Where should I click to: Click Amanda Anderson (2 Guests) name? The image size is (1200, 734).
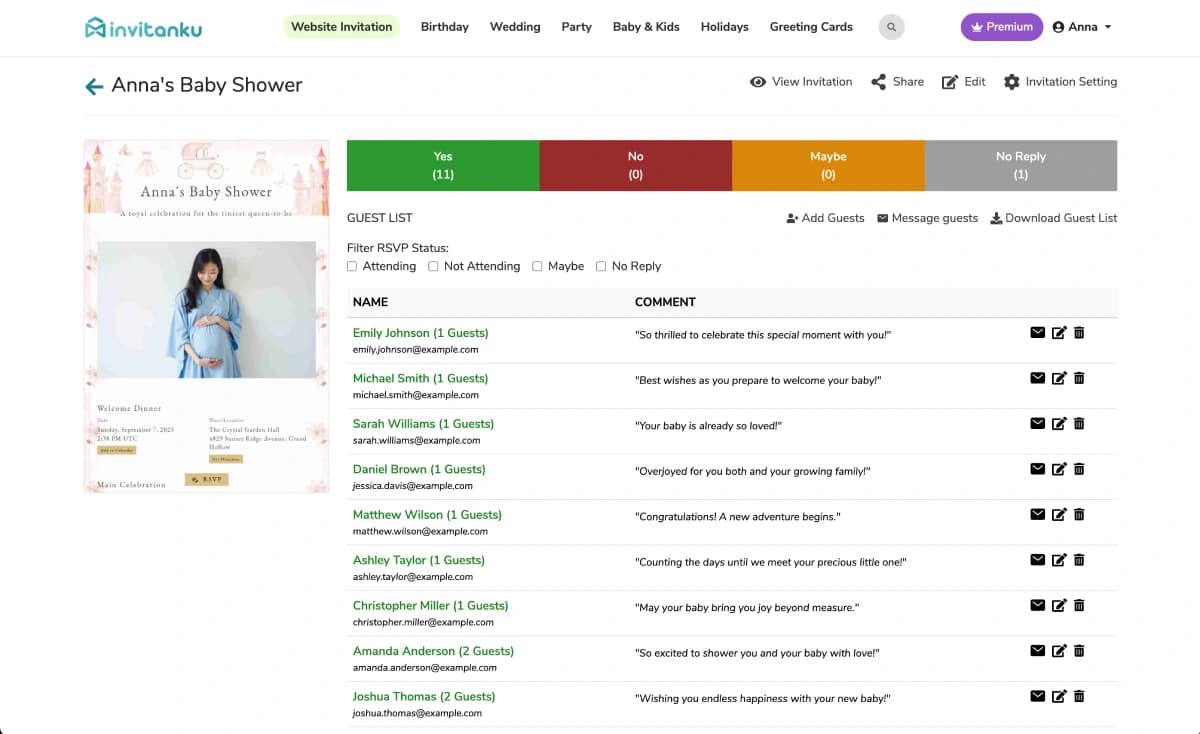[x=433, y=651]
